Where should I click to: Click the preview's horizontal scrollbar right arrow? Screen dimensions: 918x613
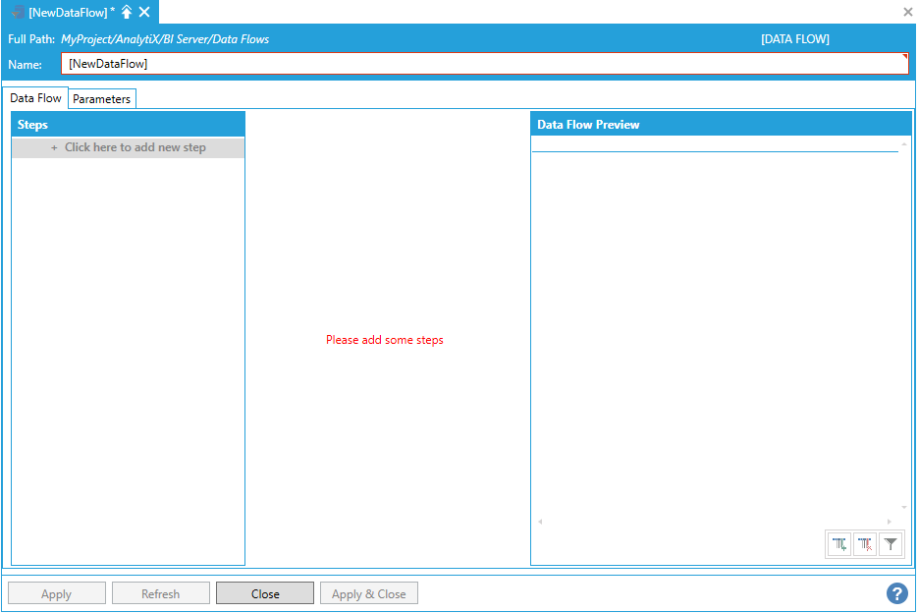(x=889, y=522)
